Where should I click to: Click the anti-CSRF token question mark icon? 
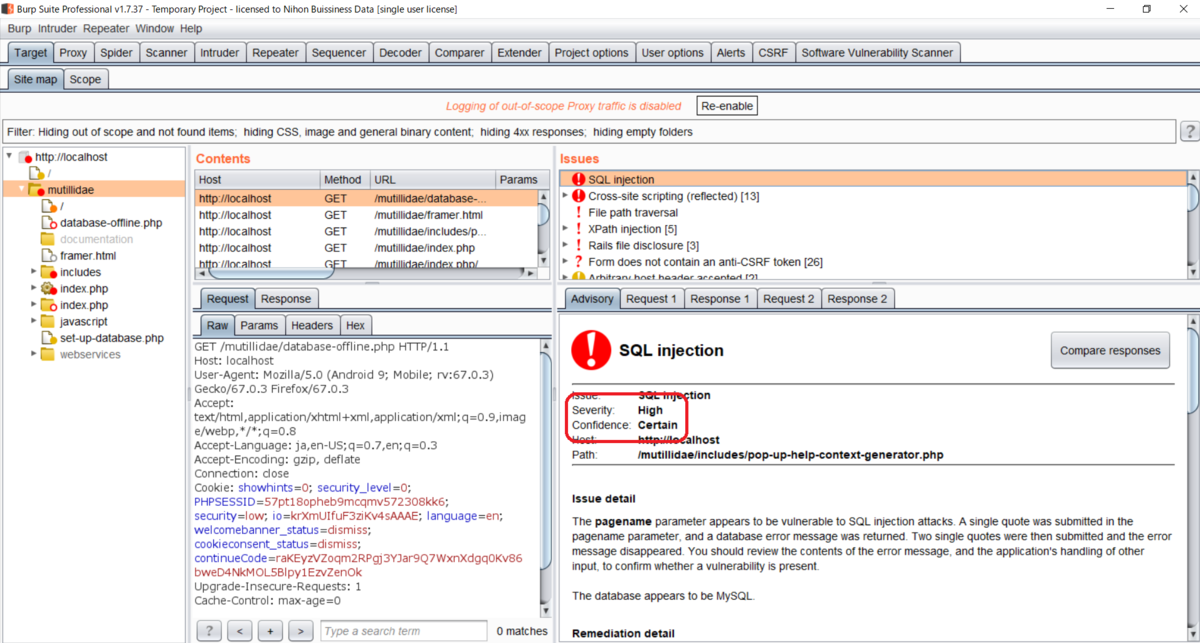(x=578, y=262)
